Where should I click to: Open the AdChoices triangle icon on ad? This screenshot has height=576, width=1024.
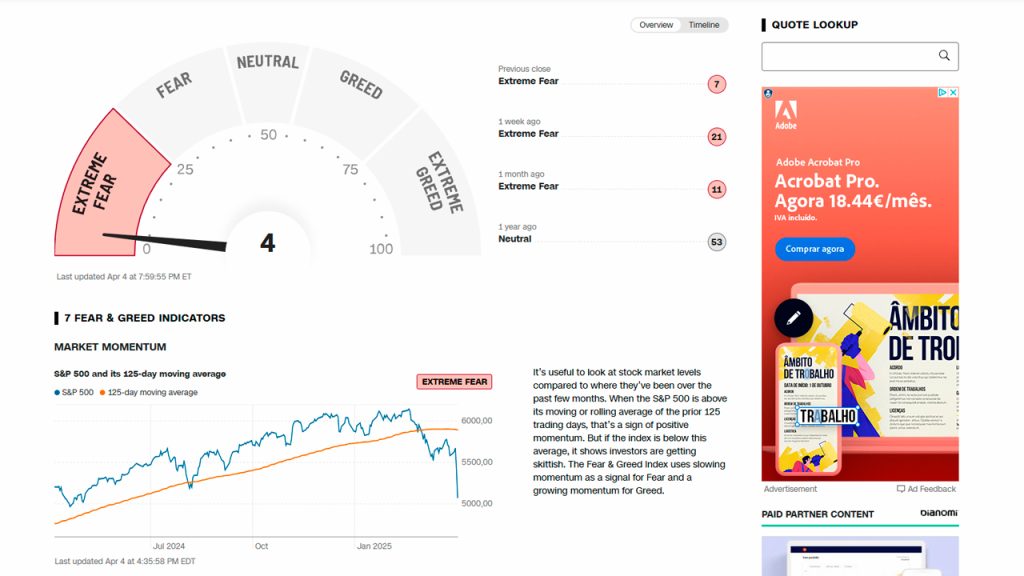pos(942,93)
